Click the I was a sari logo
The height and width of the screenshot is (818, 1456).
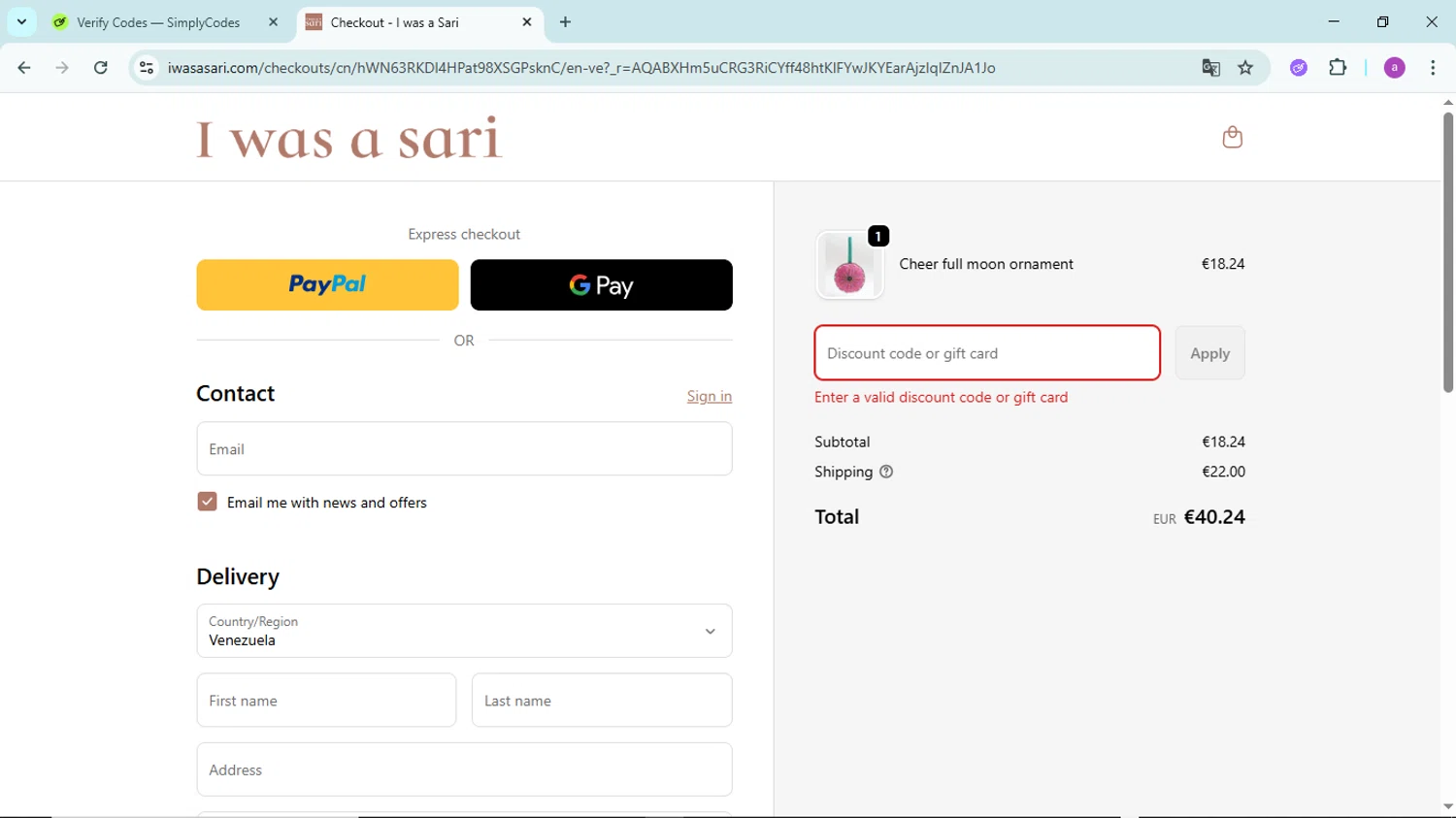(349, 137)
